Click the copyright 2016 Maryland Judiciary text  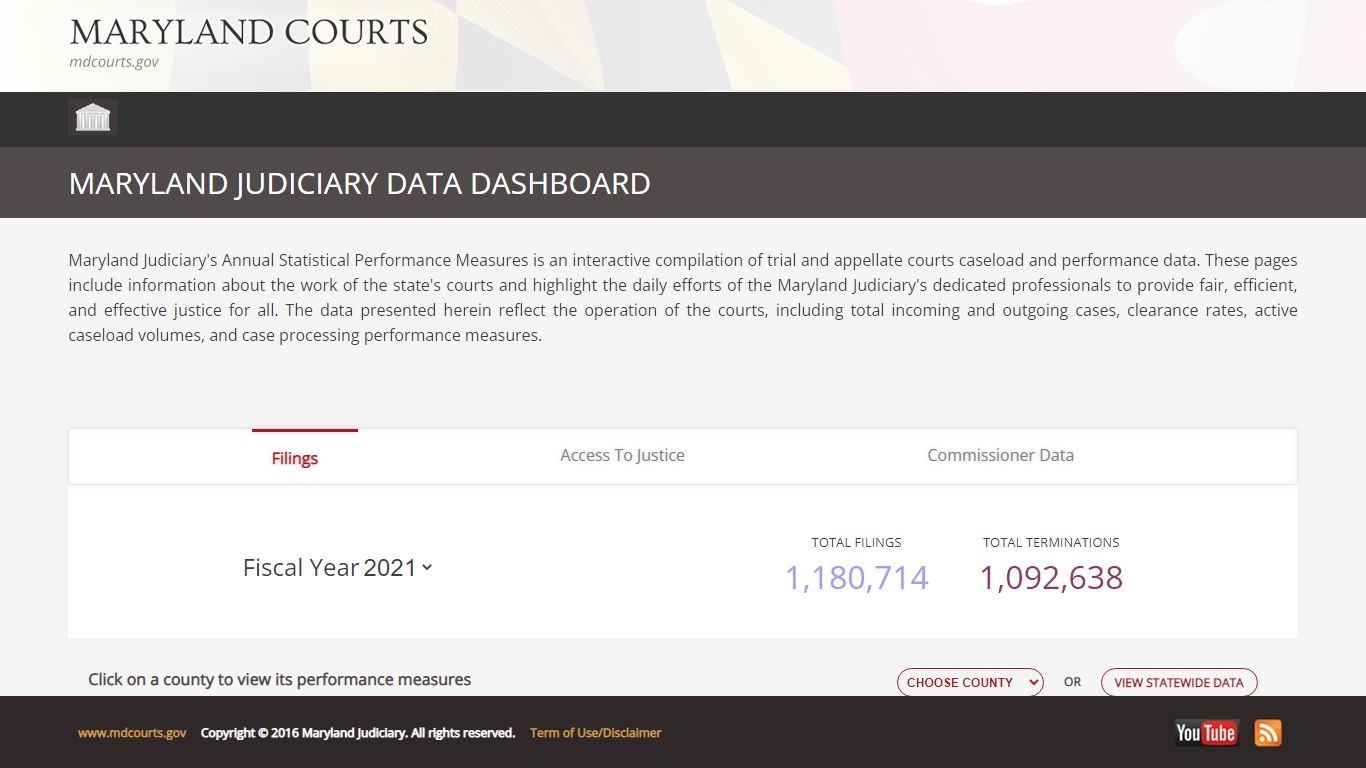tap(358, 733)
